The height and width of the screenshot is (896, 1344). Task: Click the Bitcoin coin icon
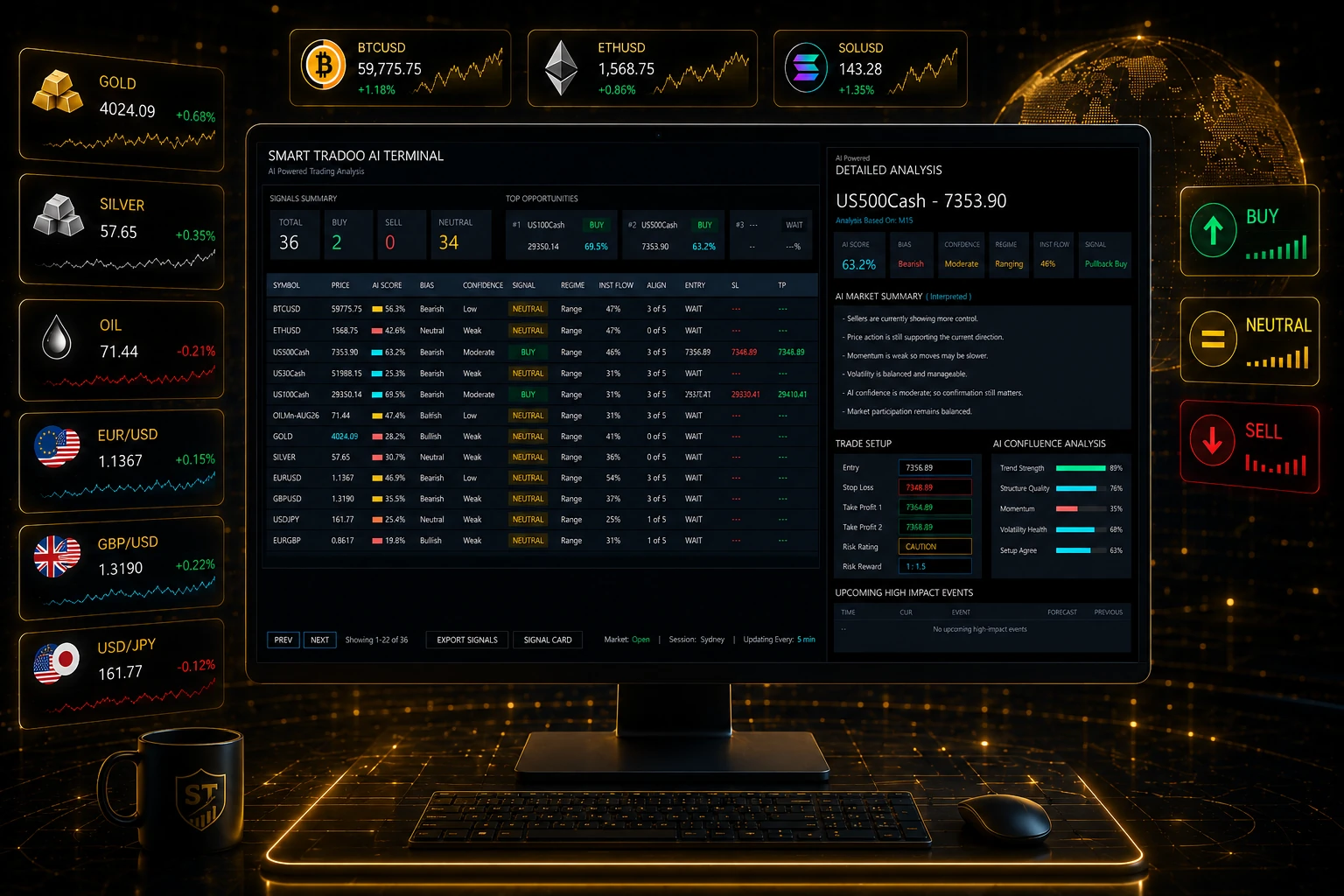[x=323, y=66]
